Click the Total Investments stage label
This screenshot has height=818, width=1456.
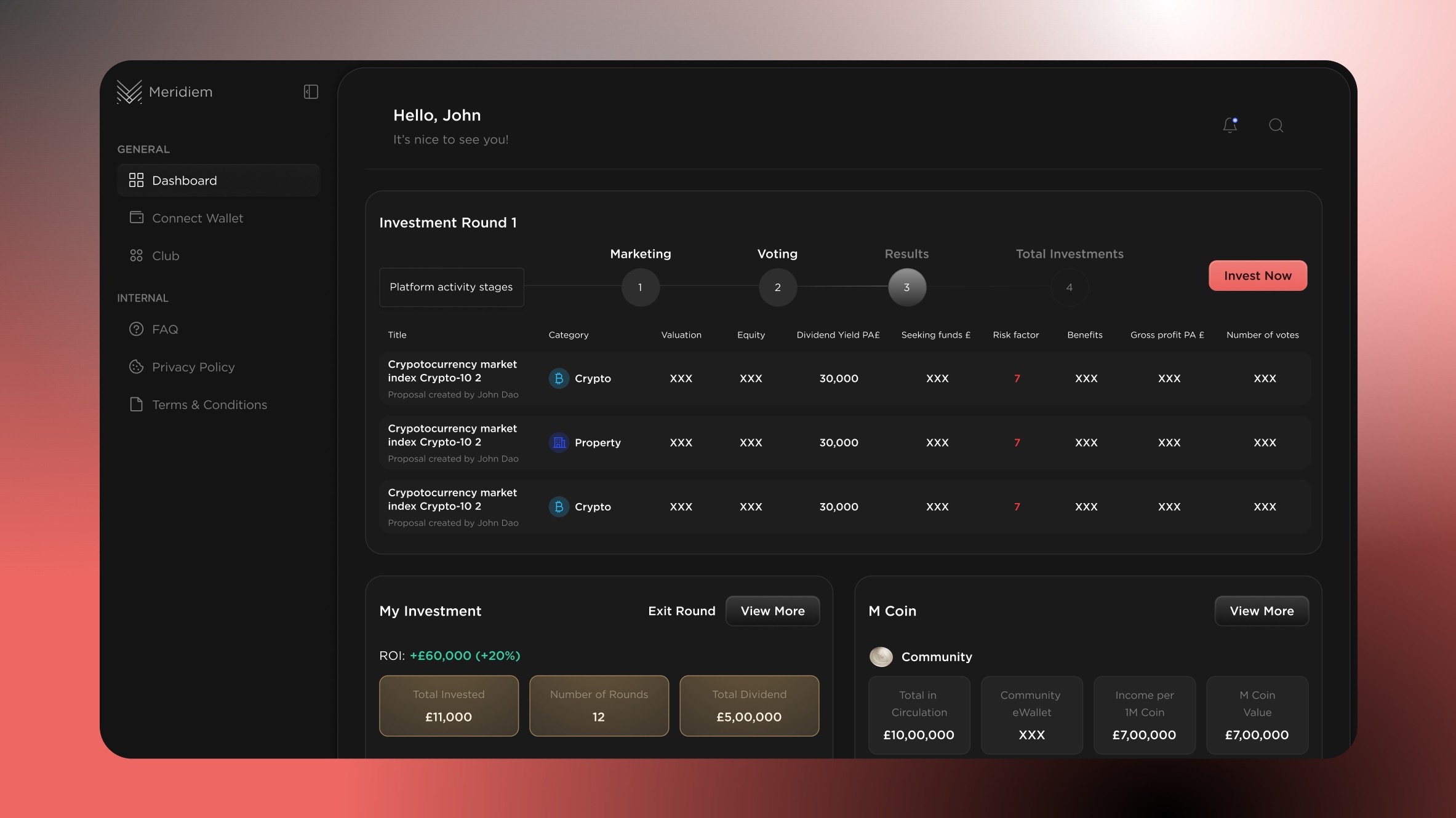(x=1069, y=253)
